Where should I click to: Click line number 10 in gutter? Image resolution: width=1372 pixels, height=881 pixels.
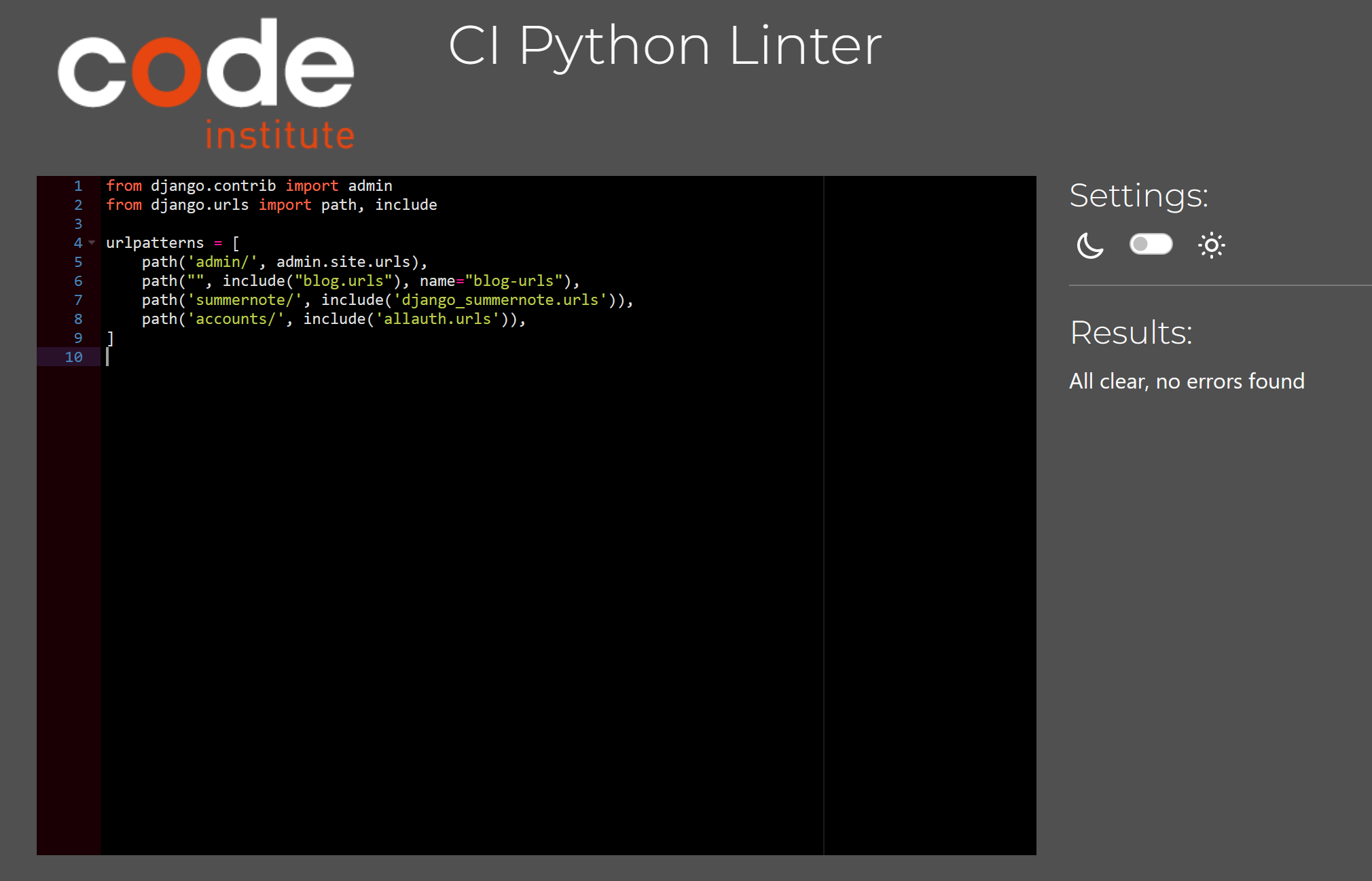coord(74,357)
